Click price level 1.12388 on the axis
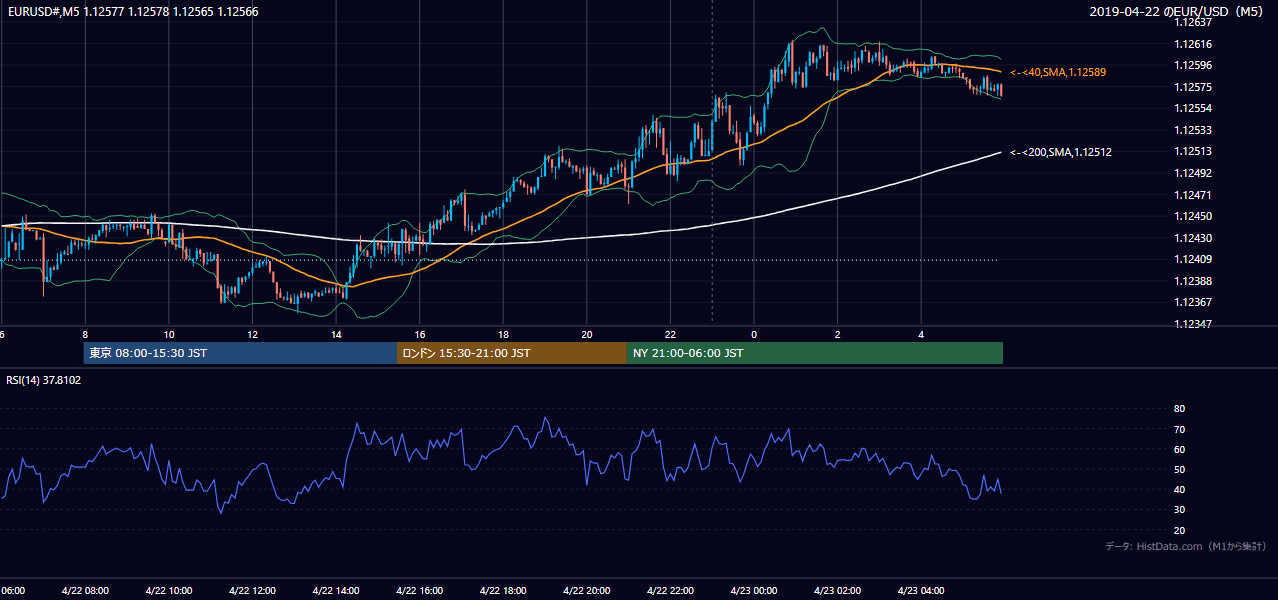The height and width of the screenshot is (600, 1278). pos(1192,281)
